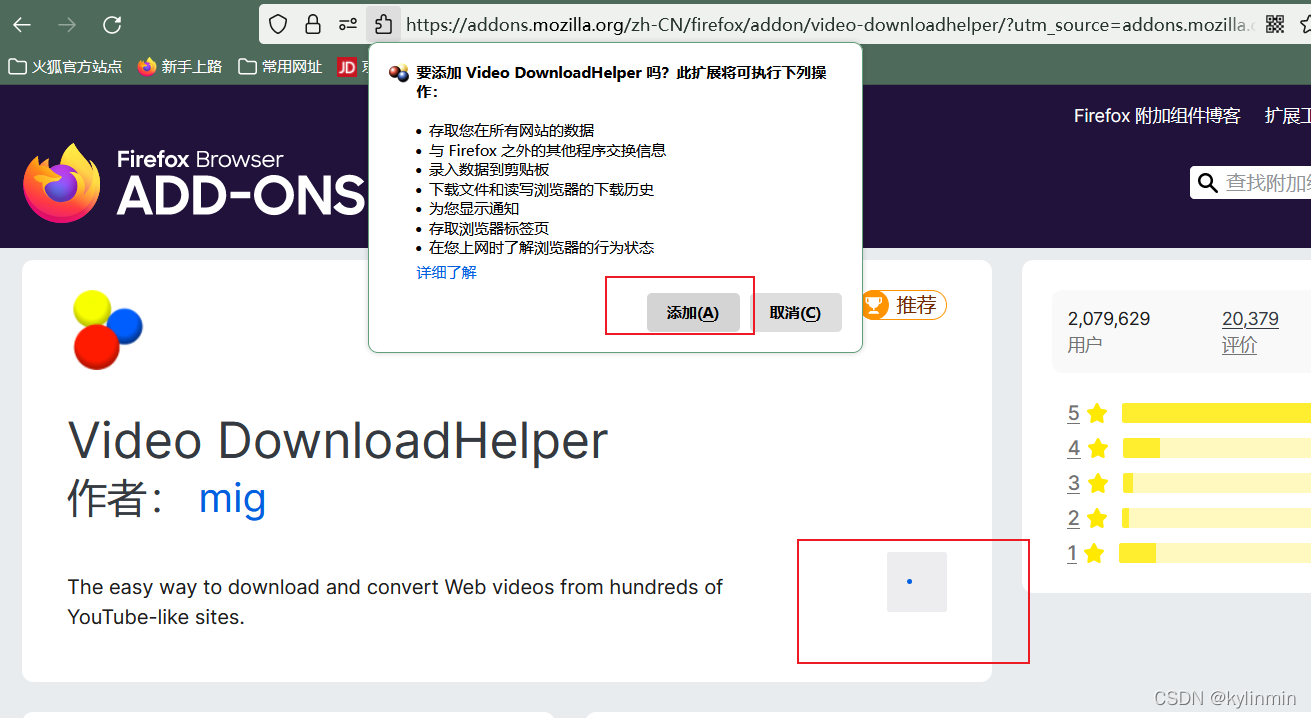Open the 常用网址 bookmark folder
The image size is (1311, 718).
tap(280, 67)
